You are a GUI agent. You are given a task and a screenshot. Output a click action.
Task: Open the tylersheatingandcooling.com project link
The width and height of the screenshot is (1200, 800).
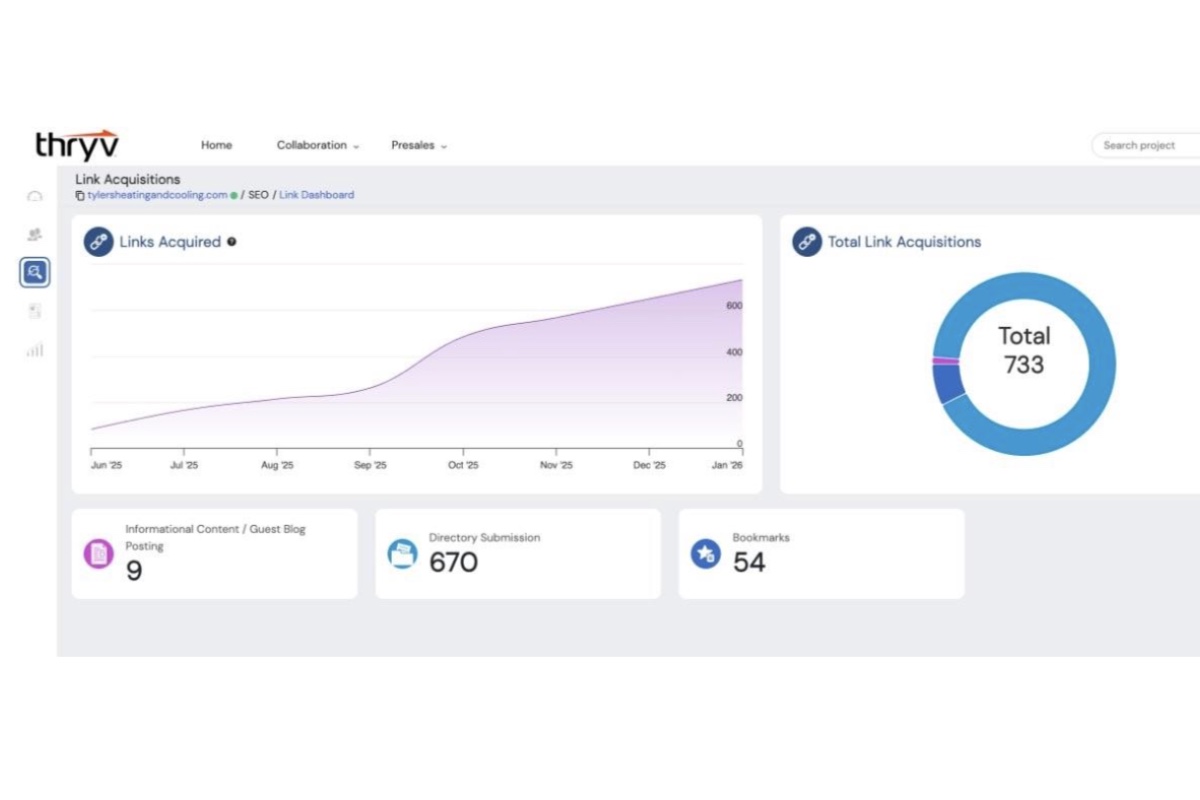(157, 195)
